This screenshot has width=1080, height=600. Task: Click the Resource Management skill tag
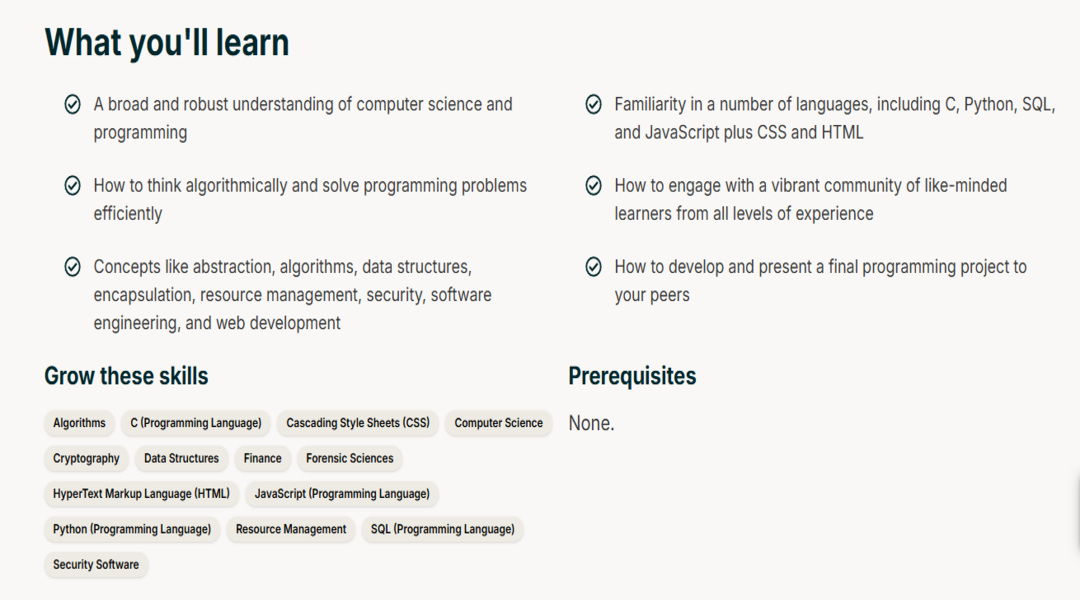[x=291, y=529]
